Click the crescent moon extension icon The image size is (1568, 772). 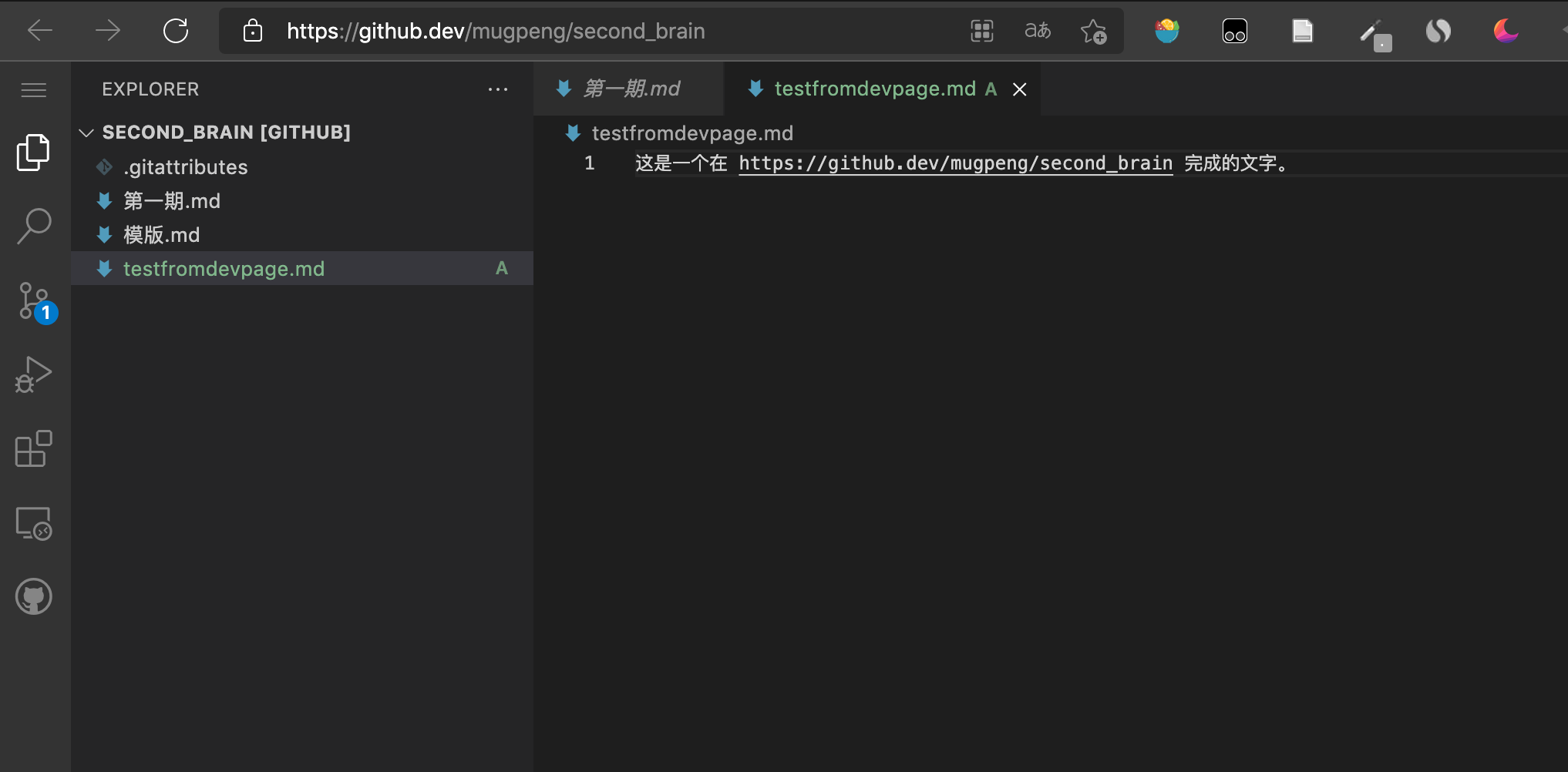click(1506, 31)
